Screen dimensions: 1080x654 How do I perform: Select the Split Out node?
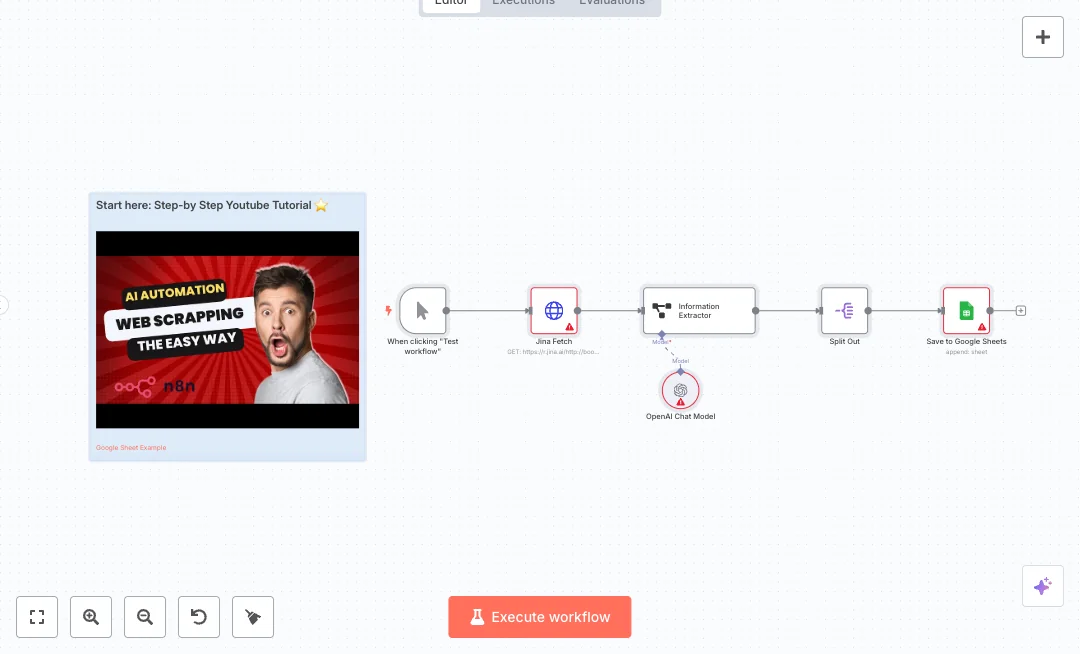click(x=845, y=310)
